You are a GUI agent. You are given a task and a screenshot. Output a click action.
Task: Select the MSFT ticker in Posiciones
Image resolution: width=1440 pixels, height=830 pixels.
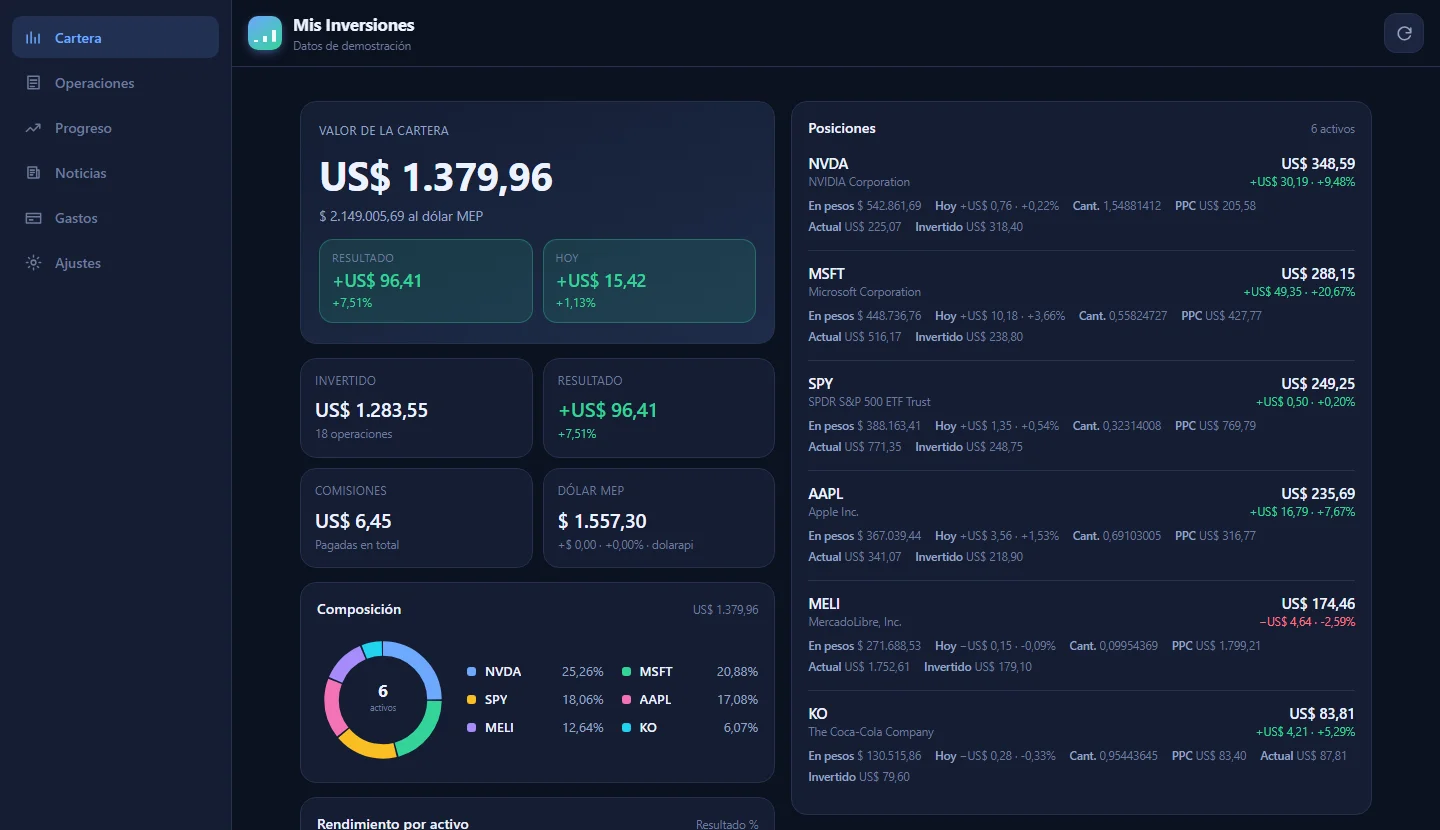pos(827,274)
